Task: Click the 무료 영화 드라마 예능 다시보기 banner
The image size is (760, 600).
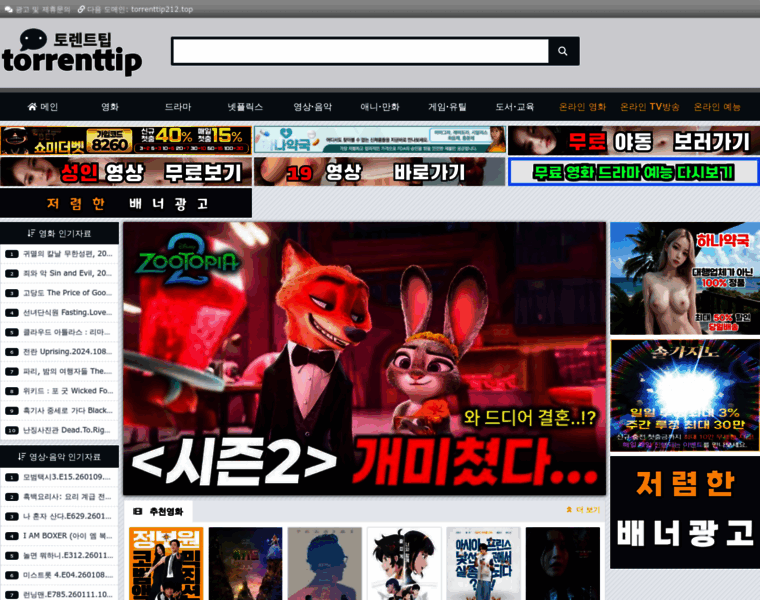Action: tap(633, 172)
